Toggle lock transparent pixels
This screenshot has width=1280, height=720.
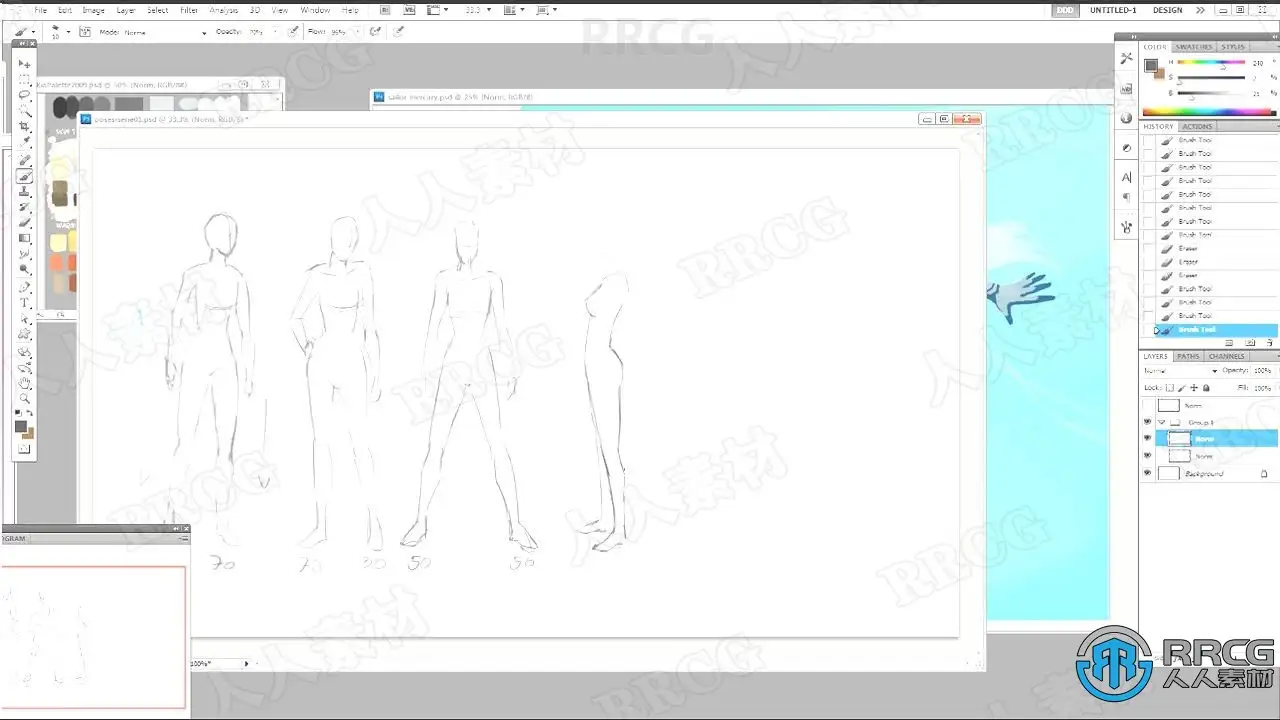point(1171,388)
